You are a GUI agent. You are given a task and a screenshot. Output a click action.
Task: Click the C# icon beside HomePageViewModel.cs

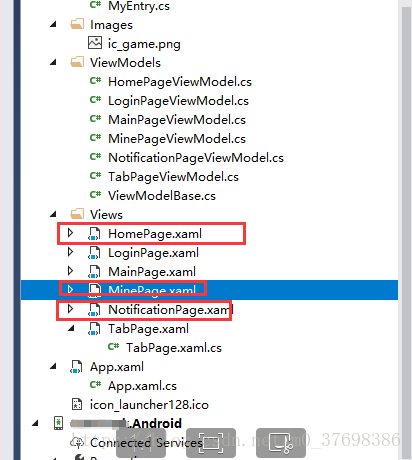click(x=95, y=80)
